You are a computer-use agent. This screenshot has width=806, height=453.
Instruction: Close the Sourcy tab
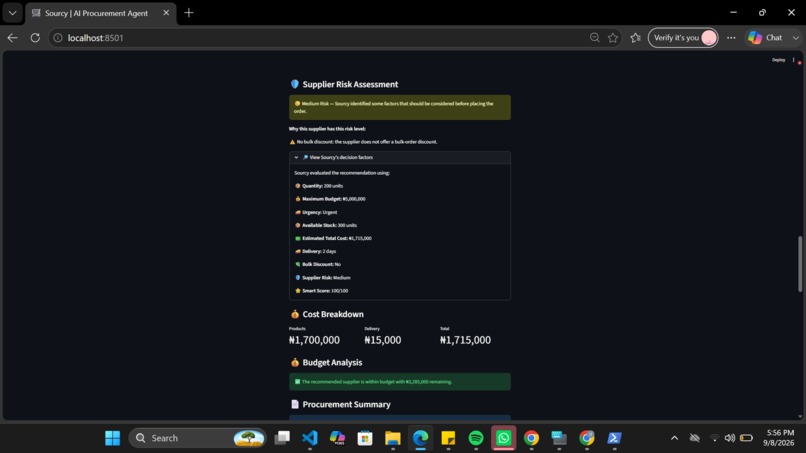click(166, 13)
